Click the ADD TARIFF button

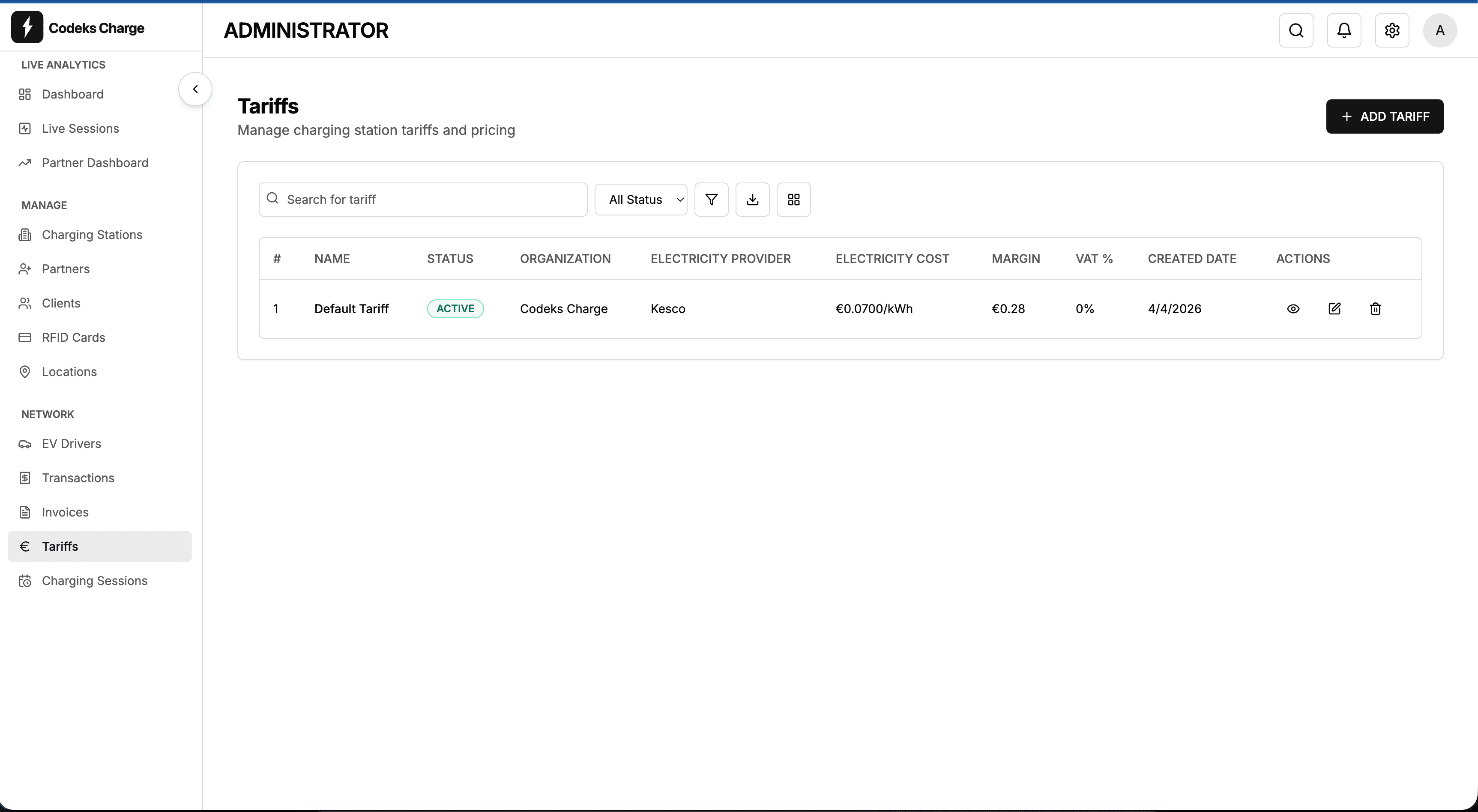[1385, 116]
